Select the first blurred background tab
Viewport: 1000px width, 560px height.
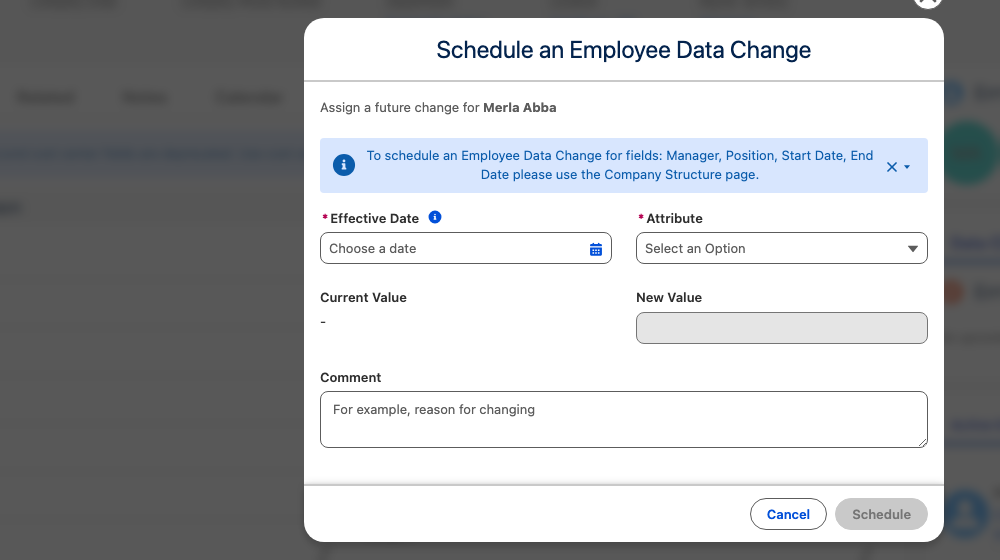tap(45, 98)
